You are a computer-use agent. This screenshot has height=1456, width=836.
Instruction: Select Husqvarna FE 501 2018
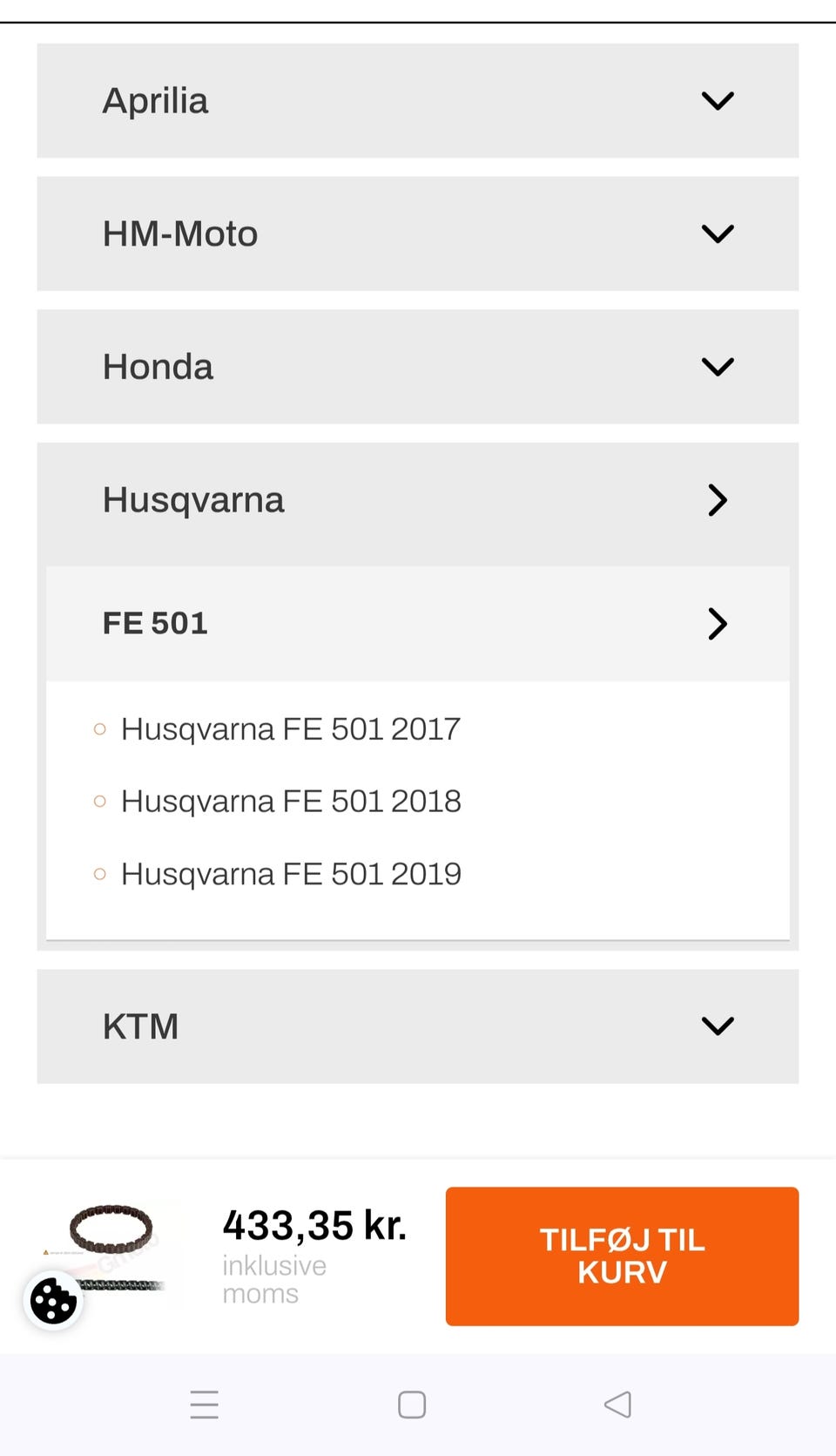coord(291,802)
